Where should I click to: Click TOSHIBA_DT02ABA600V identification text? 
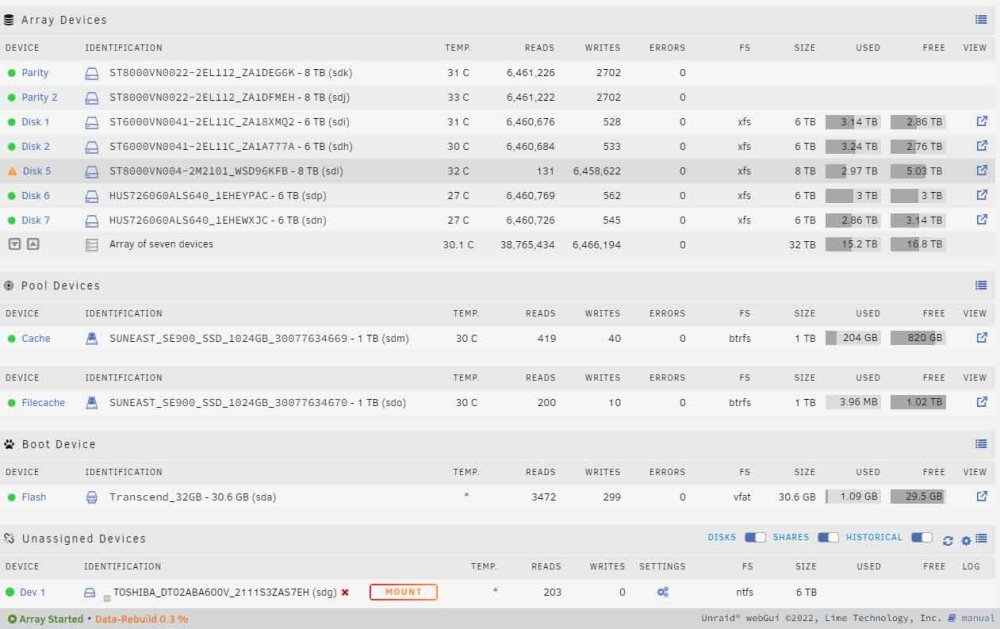225,592
